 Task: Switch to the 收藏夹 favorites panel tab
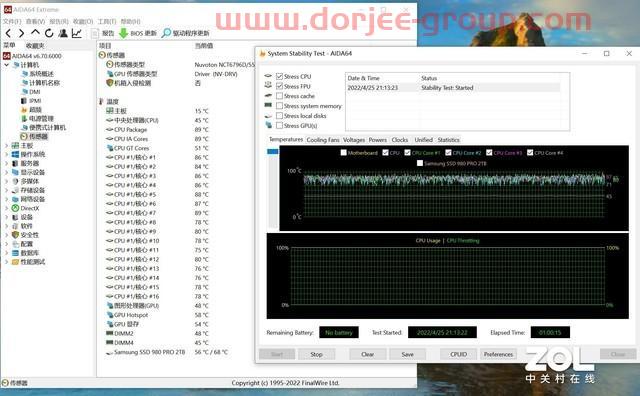pos(35,45)
